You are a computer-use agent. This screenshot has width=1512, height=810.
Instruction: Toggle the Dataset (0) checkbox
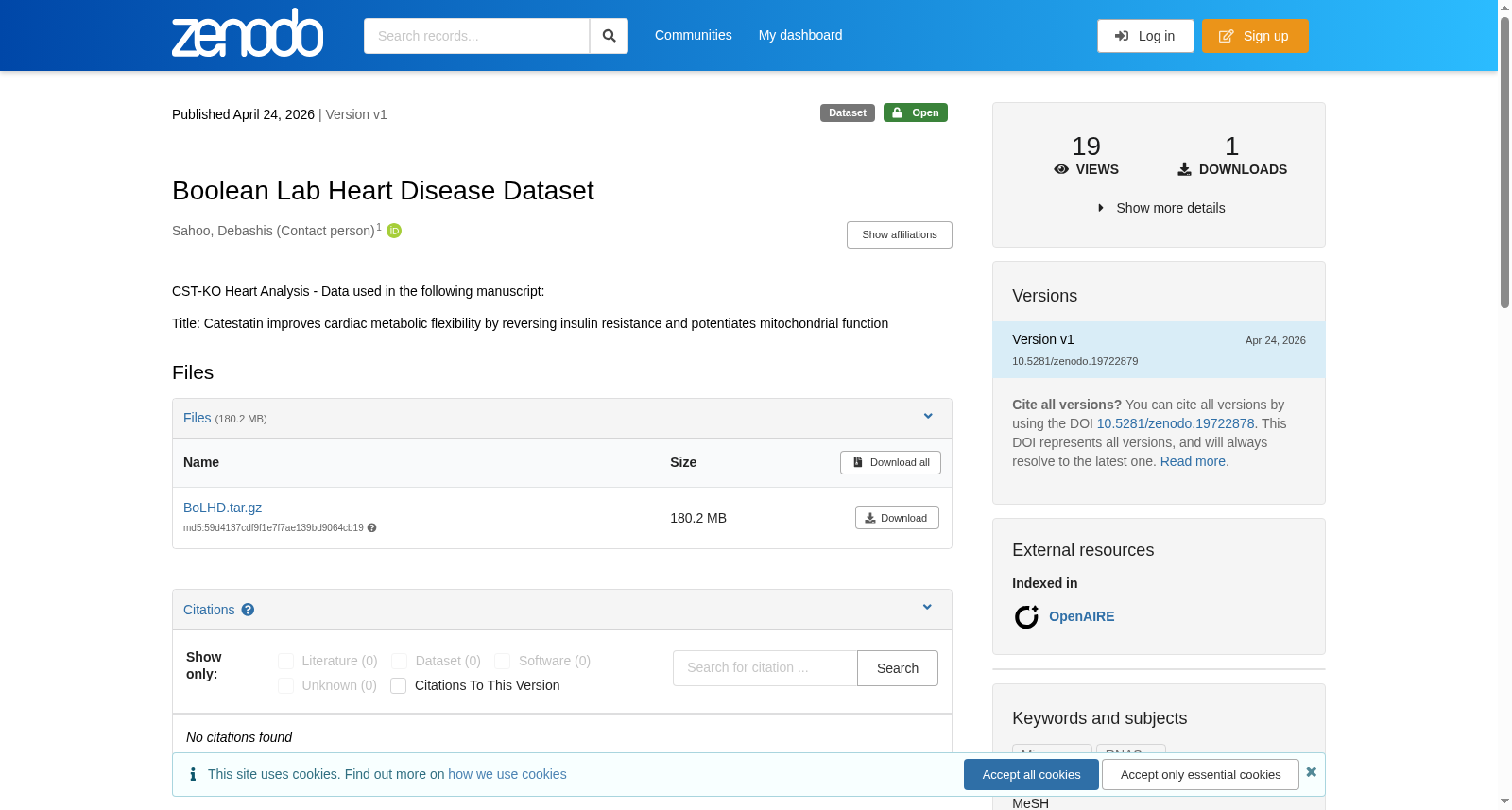click(399, 661)
